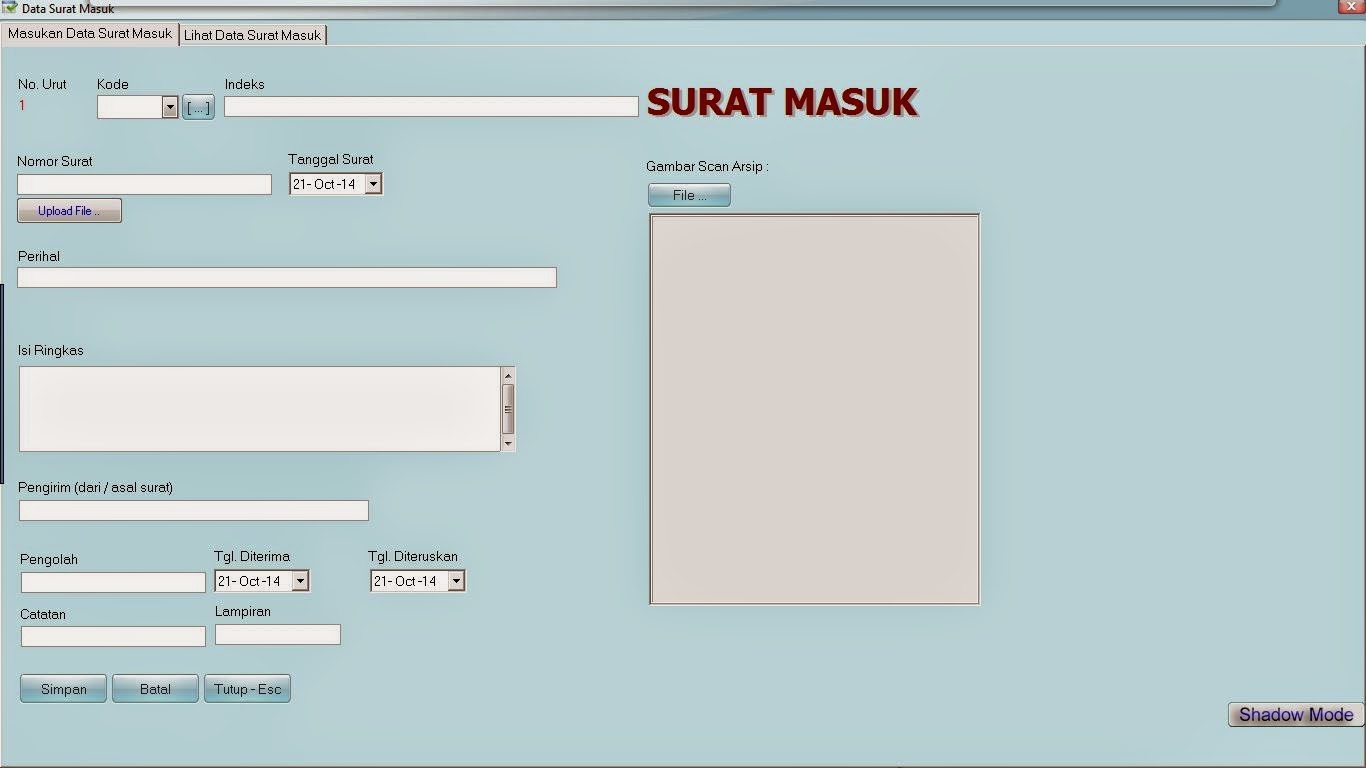The height and width of the screenshot is (768, 1366).
Task: Click the Catatan input field
Action: click(113, 636)
